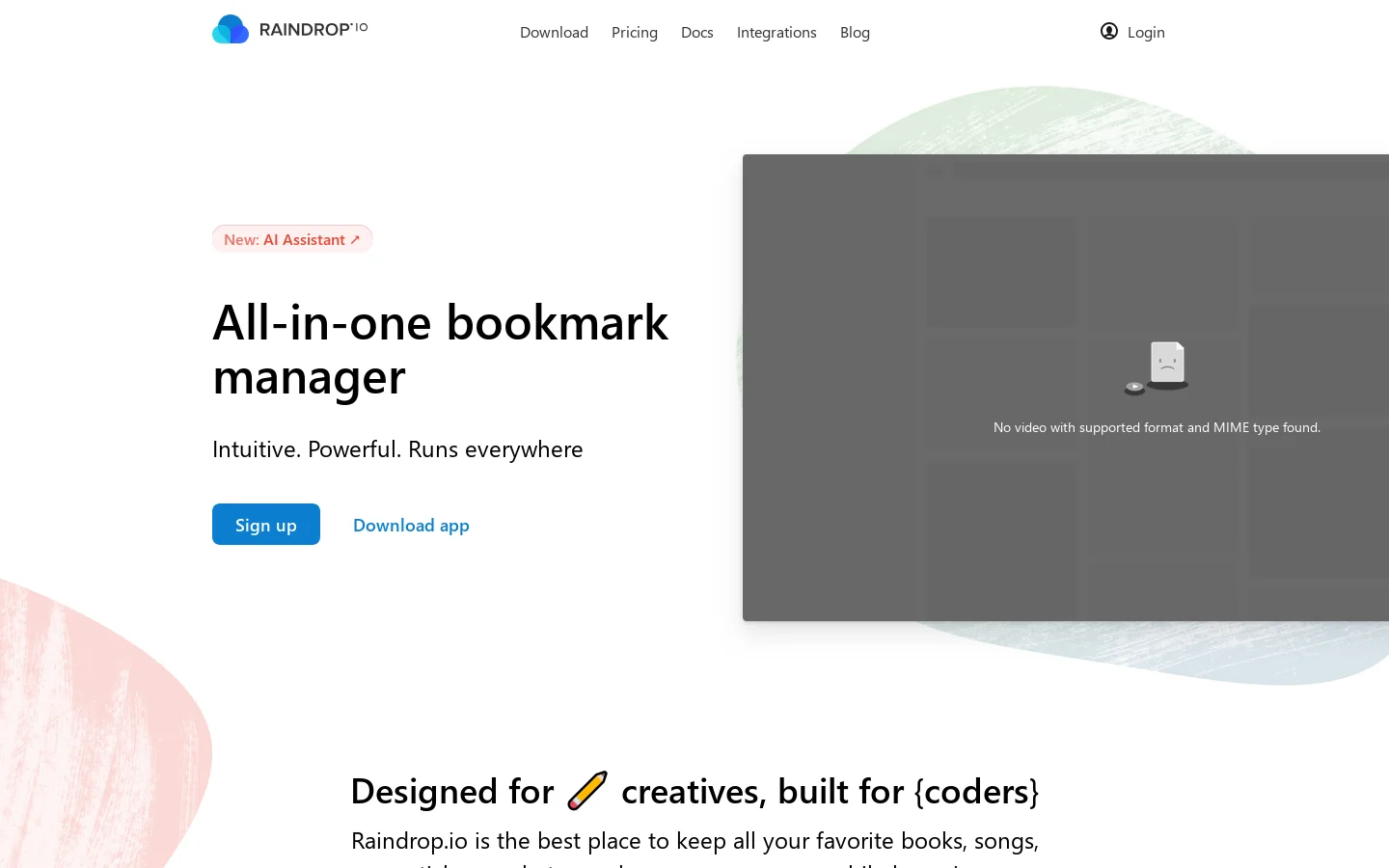Click the broken video sad-file icon

pyautogui.click(x=1157, y=367)
